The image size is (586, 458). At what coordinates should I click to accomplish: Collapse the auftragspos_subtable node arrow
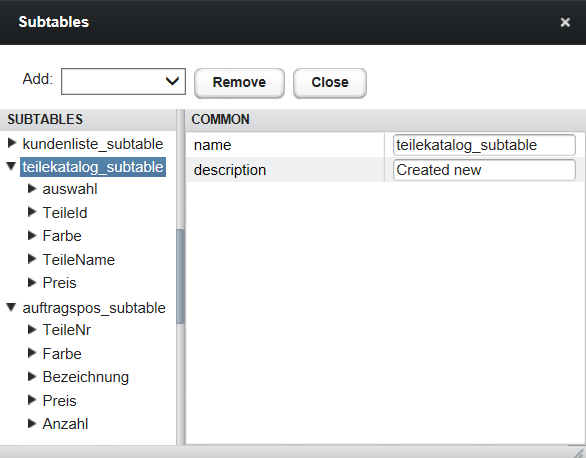coord(12,307)
